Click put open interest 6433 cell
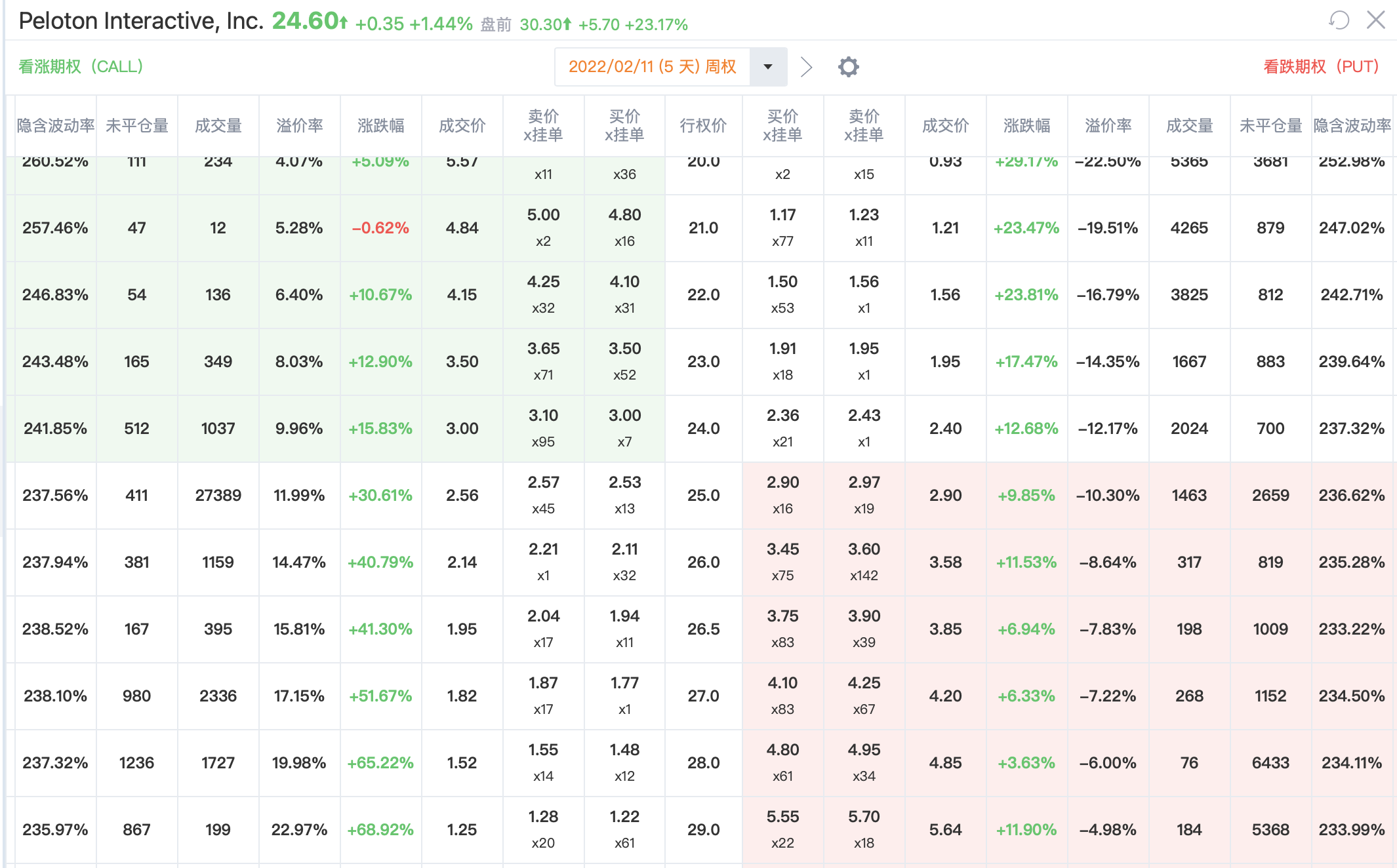 (1270, 762)
